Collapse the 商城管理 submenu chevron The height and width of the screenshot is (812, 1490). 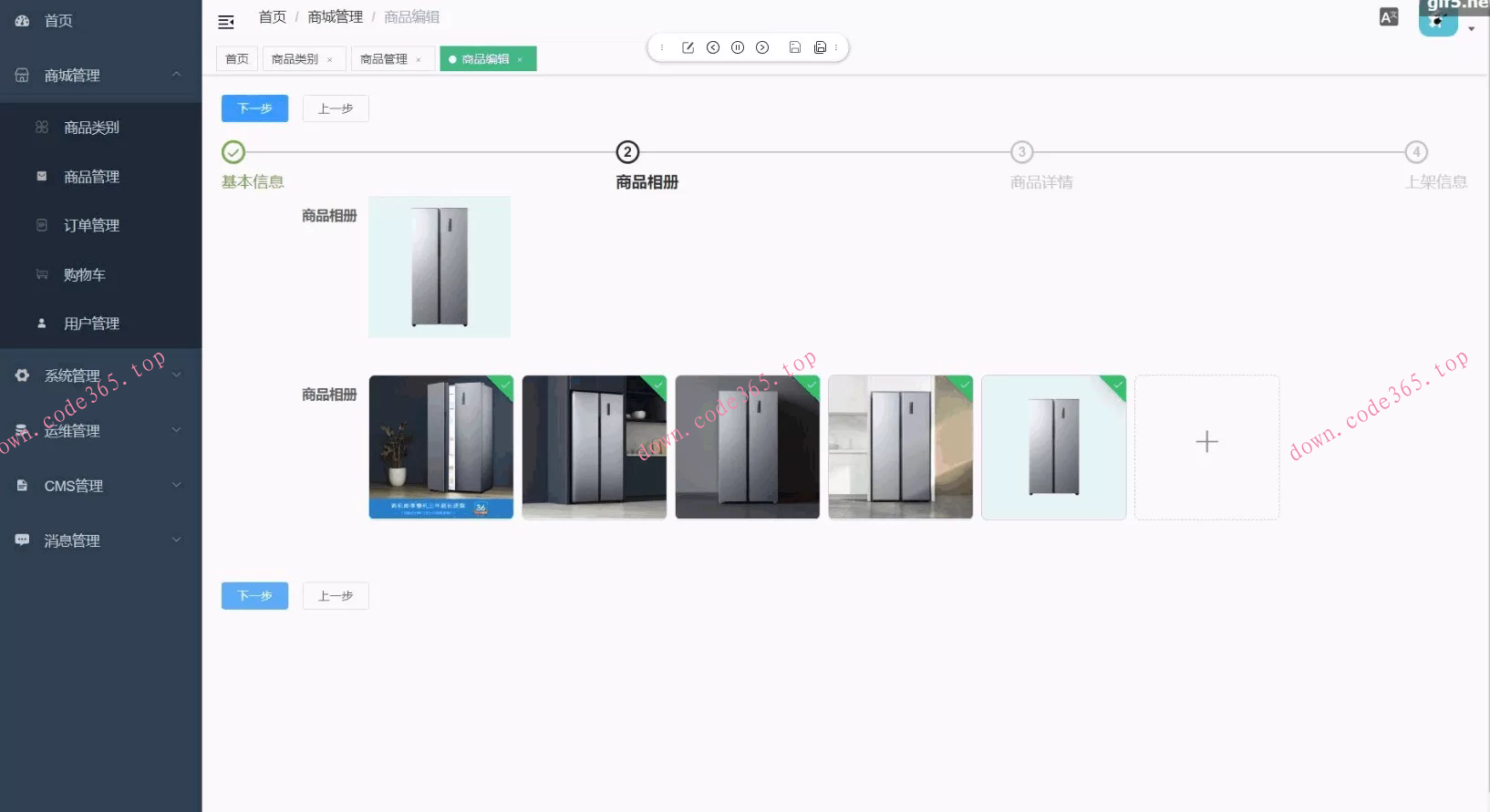[x=177, y=75]
